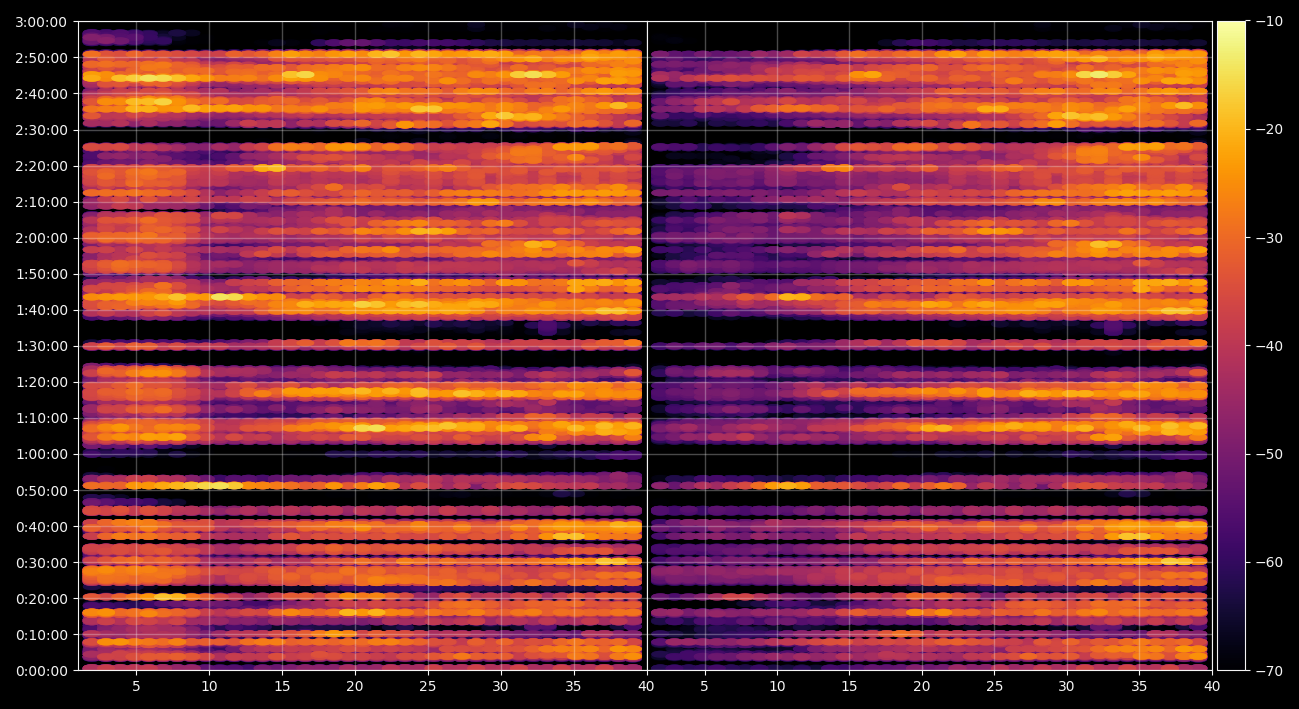Click x-axis label 25 under left heatmap
The height and width of the screenshot is (709, 1299).
pyautogui.click(x=428, y=687)
